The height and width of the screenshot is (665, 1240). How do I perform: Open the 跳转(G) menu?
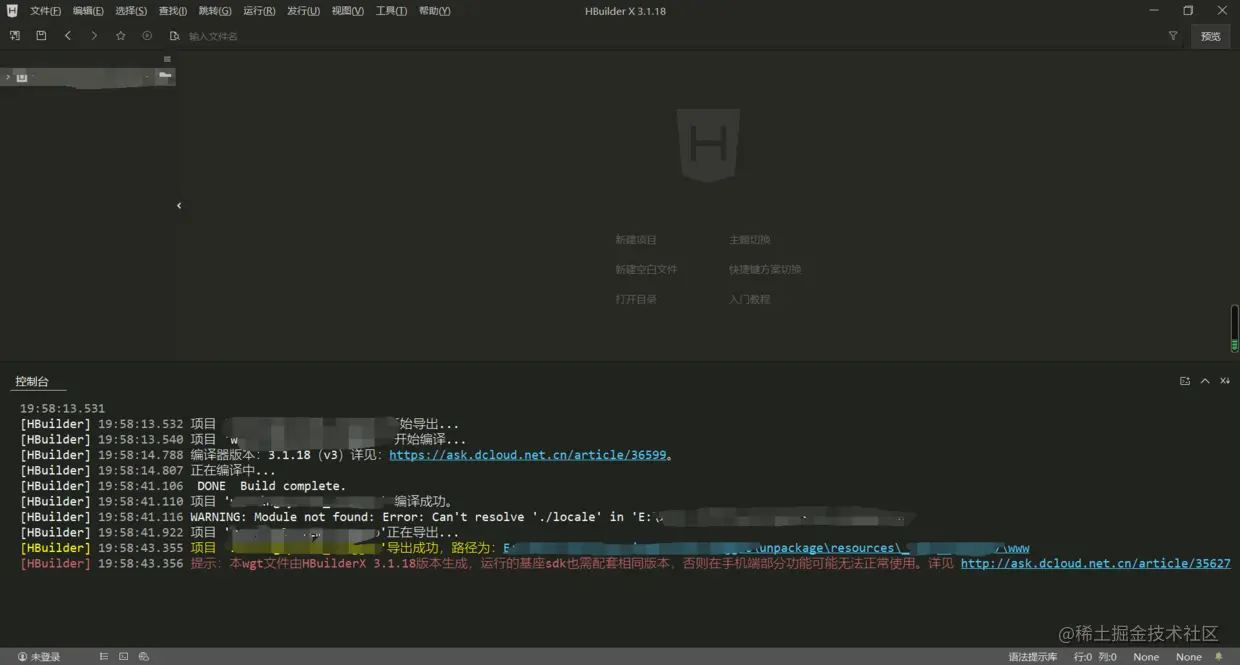215,11
